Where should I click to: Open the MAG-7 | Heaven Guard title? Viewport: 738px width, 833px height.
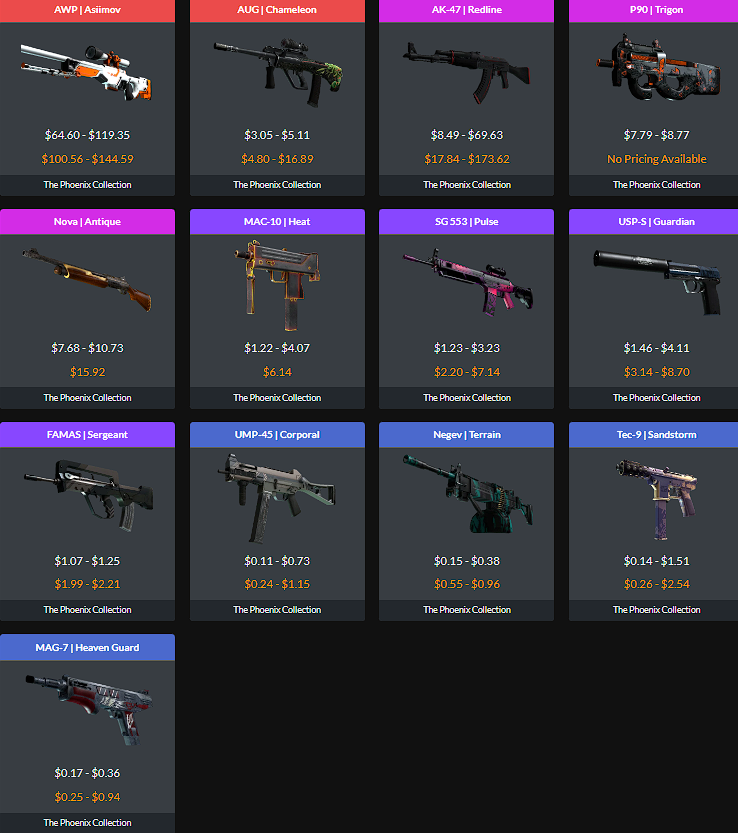click(x=87, y=648)
